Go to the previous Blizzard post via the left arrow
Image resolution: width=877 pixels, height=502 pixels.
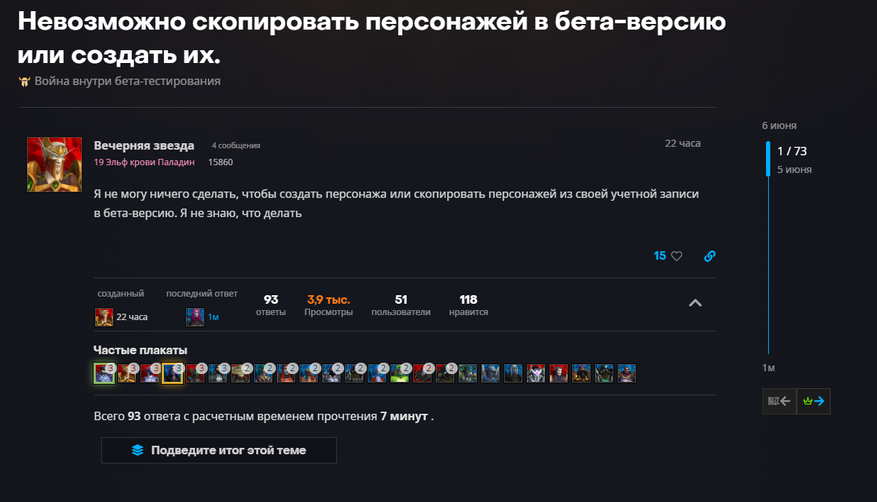tap(779, 401)
